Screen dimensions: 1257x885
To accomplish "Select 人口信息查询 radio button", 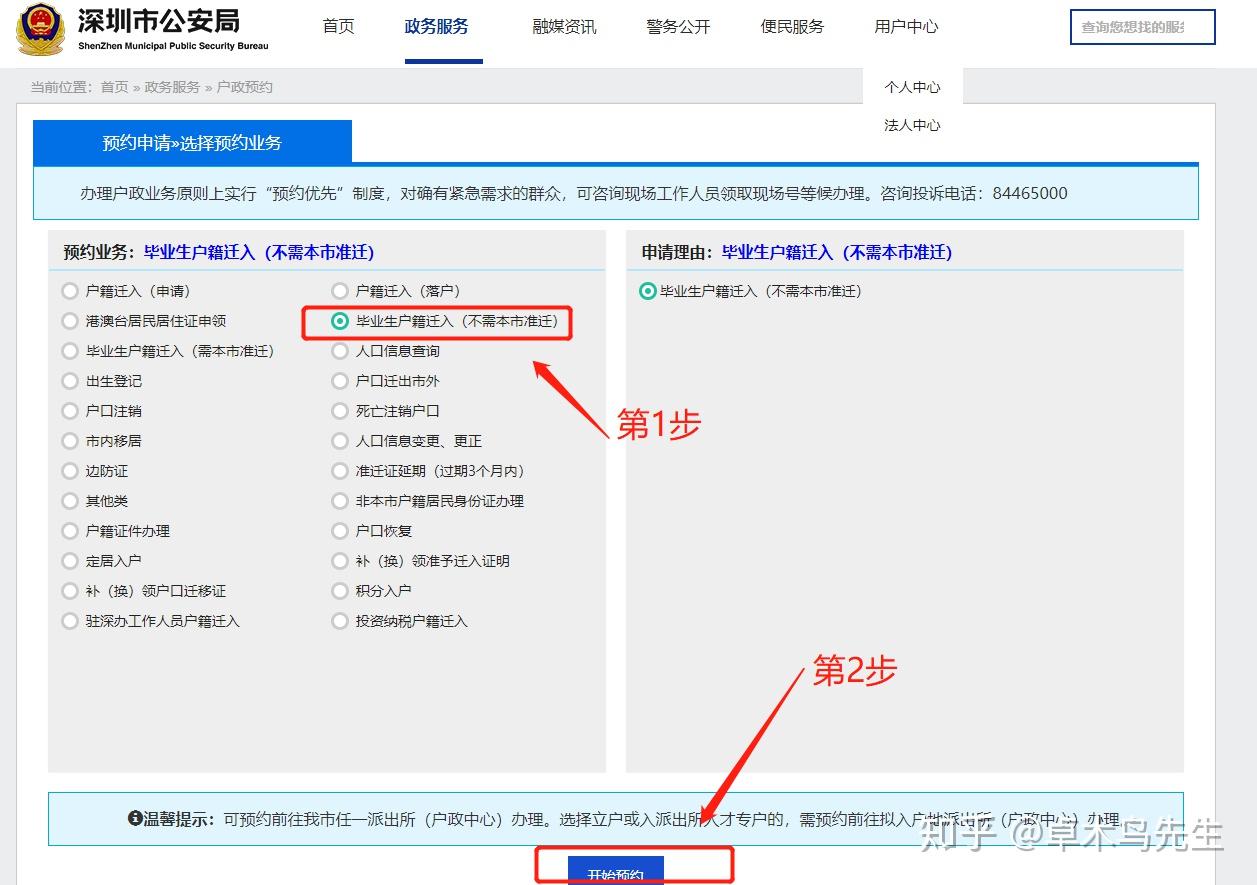I will pyautogui.click(x=340, y=351).
